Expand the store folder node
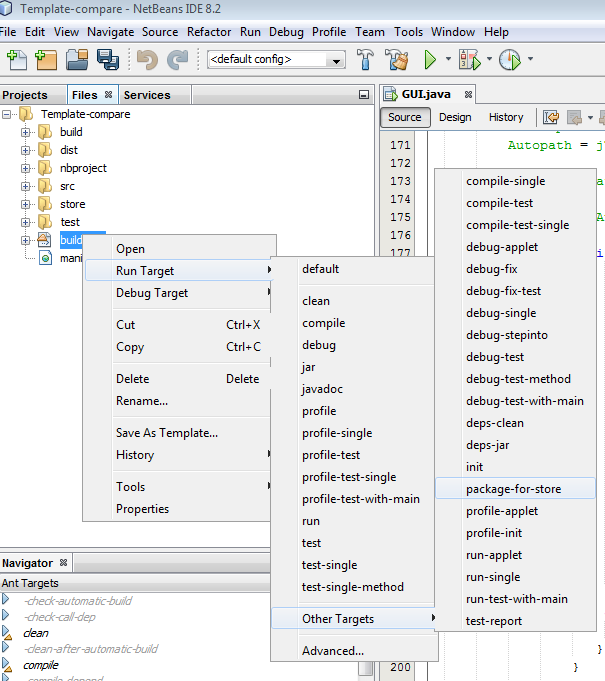This screenshot has width=605, height=681. pos(26,205)
